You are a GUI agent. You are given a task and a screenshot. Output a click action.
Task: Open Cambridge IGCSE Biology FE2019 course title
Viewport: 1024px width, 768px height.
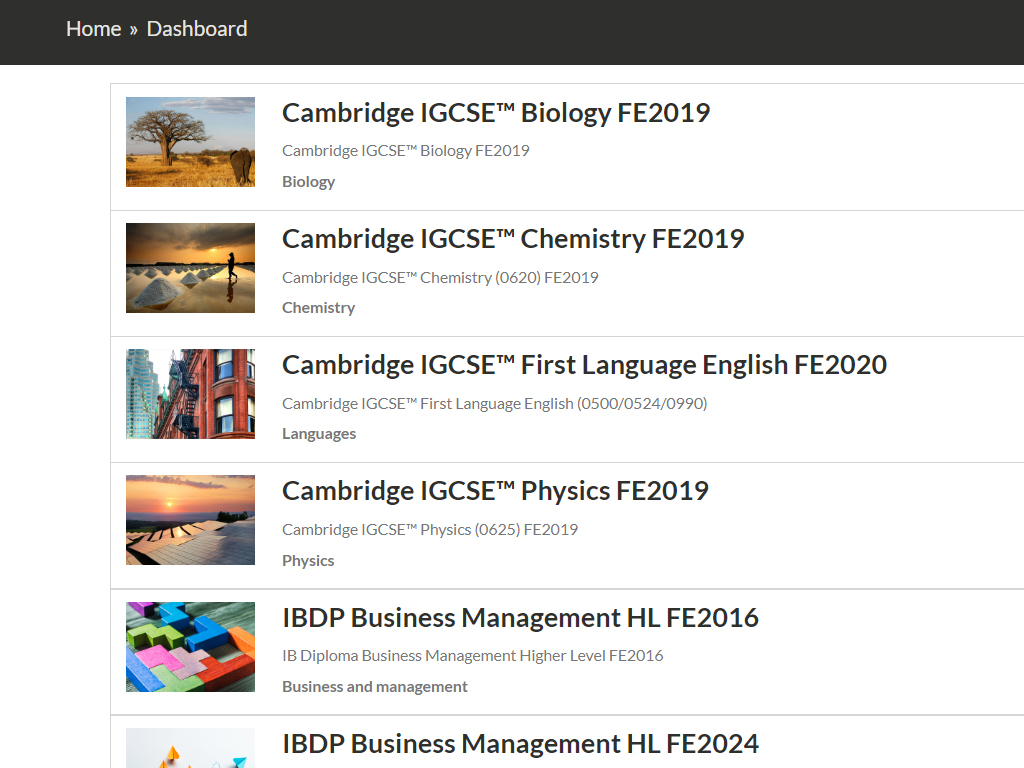coord(496,113)
